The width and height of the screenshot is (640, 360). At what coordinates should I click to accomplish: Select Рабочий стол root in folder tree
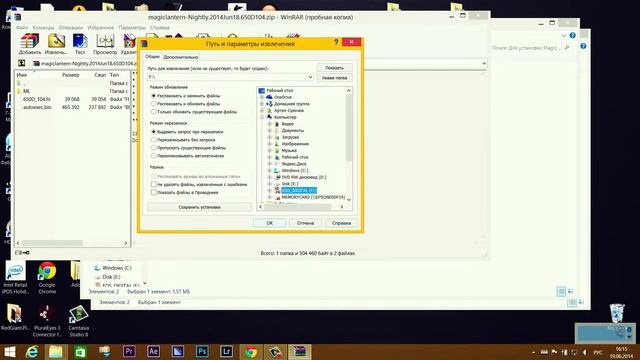(280, 90)
